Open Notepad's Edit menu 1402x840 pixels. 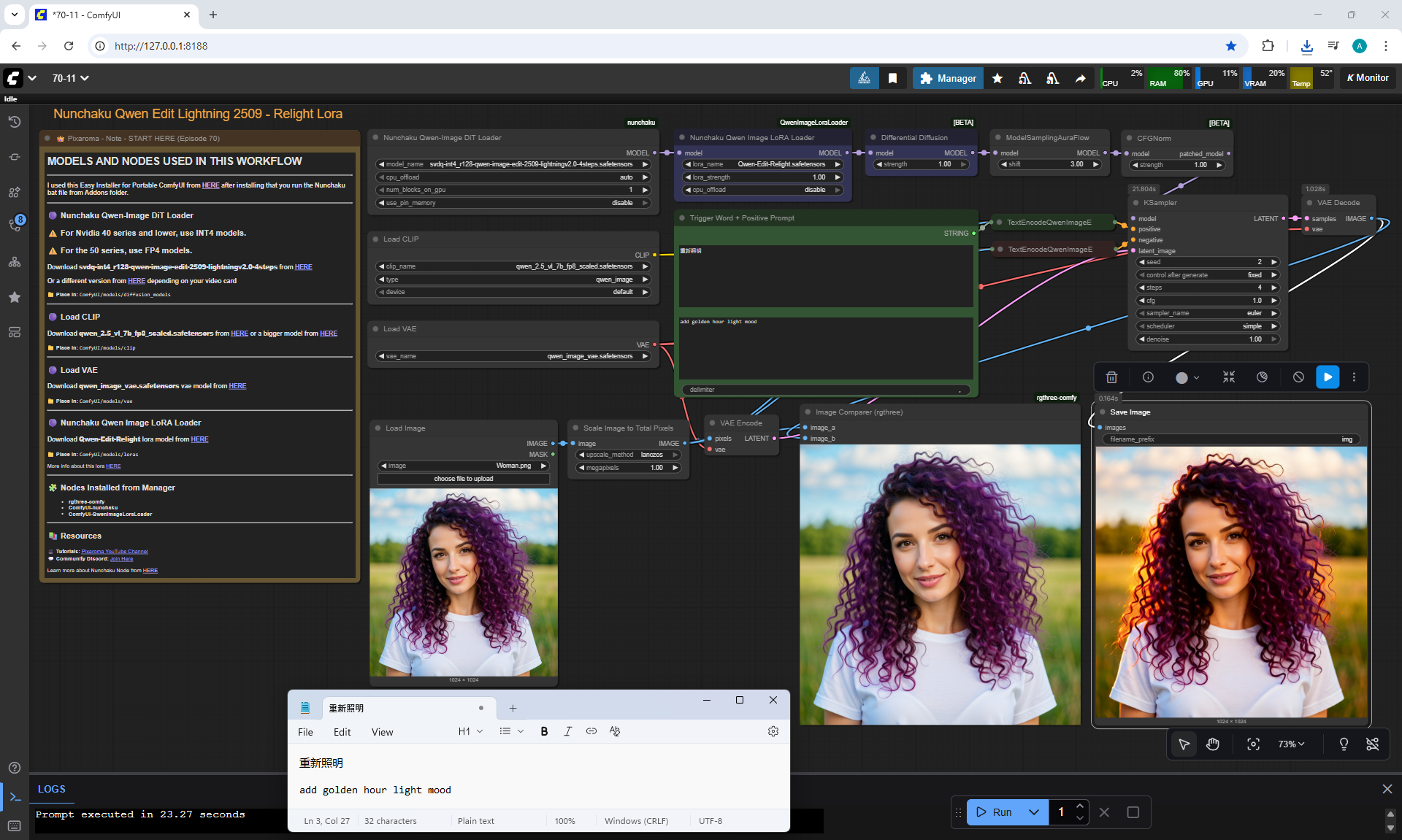[x=342, y=732]
